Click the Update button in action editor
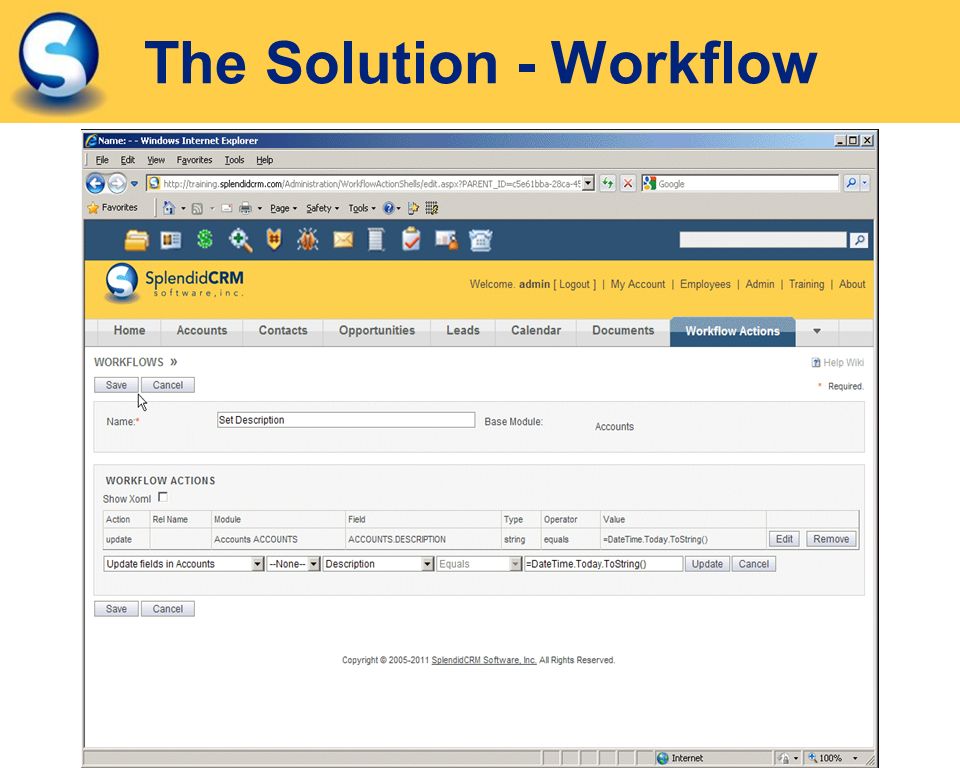 click(707, 564)
